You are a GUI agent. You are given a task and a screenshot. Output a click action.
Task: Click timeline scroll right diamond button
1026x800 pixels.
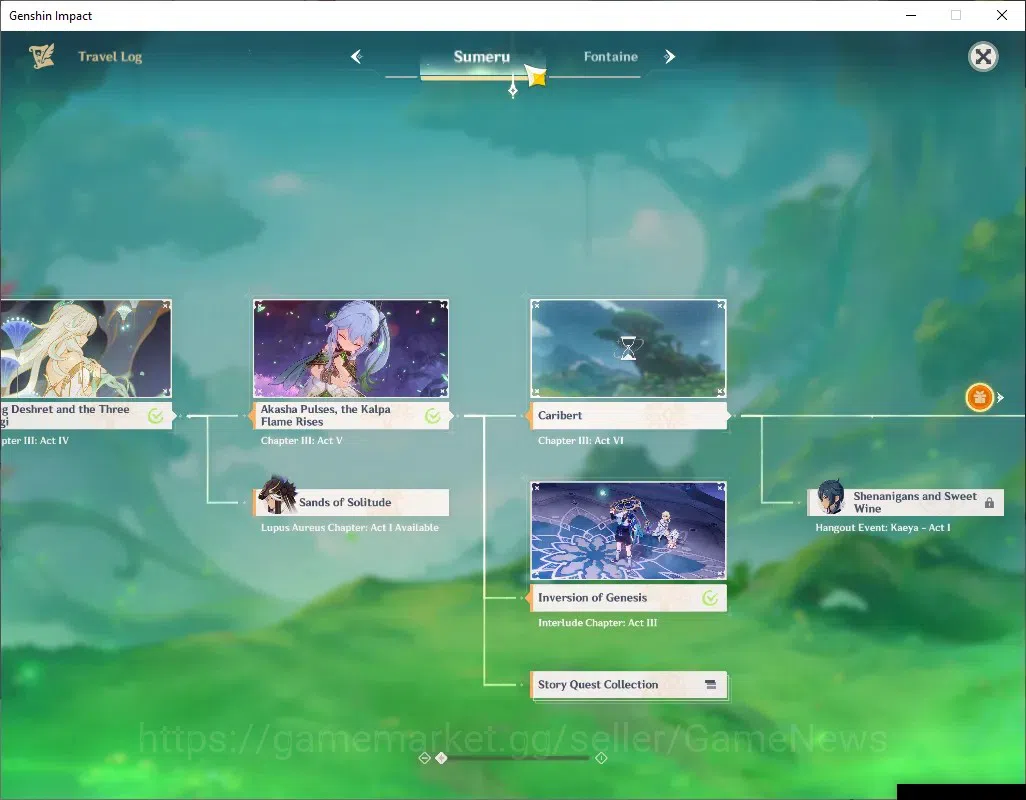tap(601, 757)
